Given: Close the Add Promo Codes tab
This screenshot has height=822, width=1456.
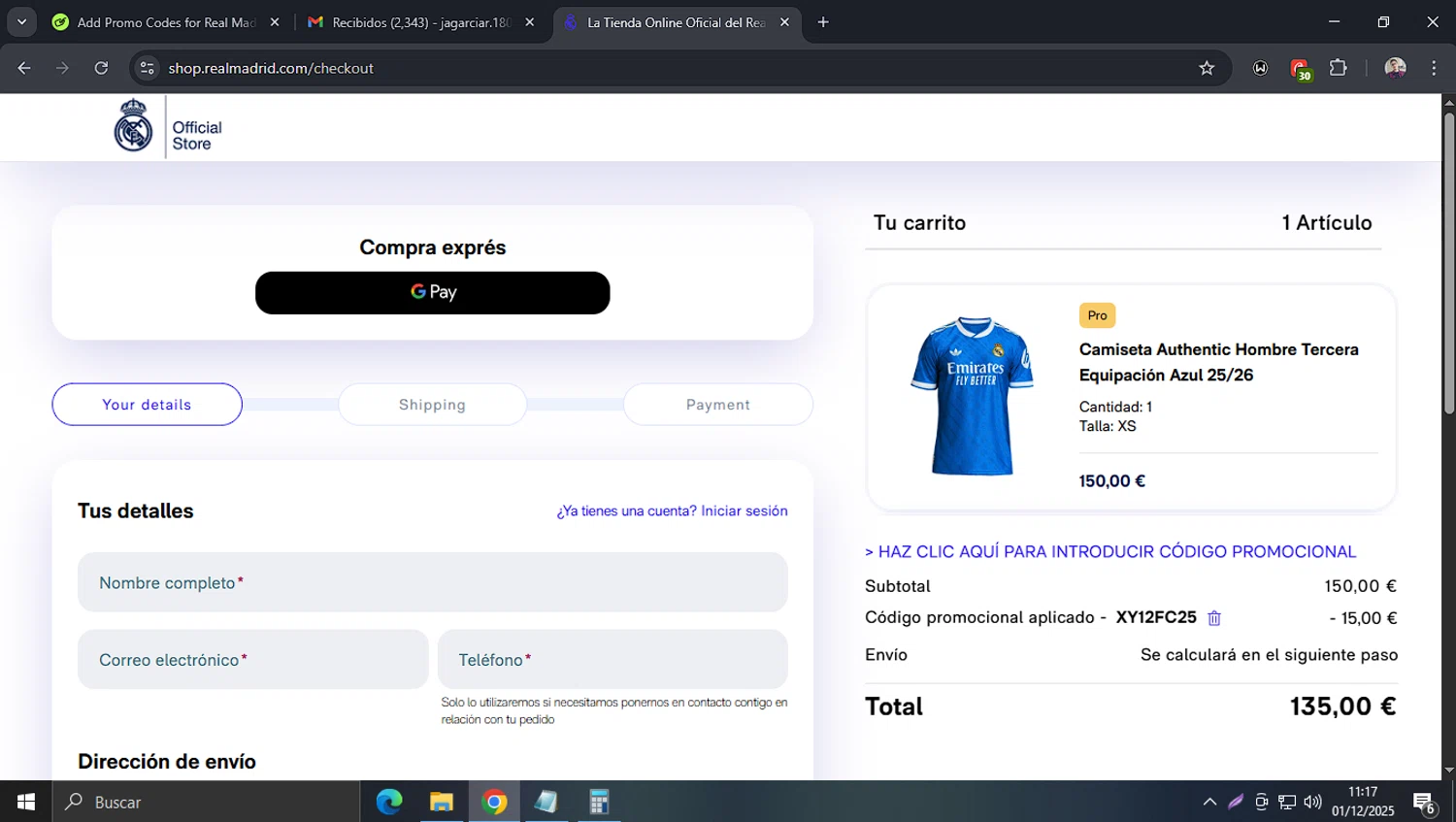Looking at the screenshot, I should (x=275, y=22).
